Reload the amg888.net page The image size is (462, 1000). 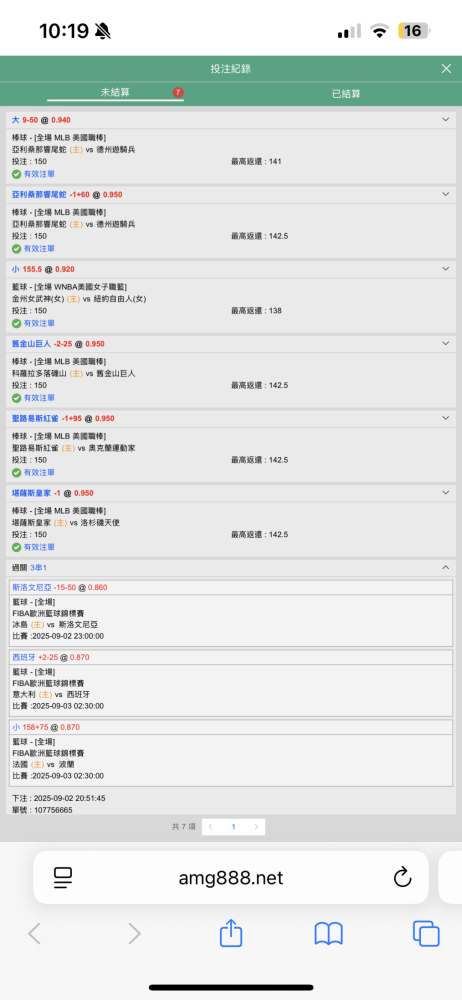(402, 878)
